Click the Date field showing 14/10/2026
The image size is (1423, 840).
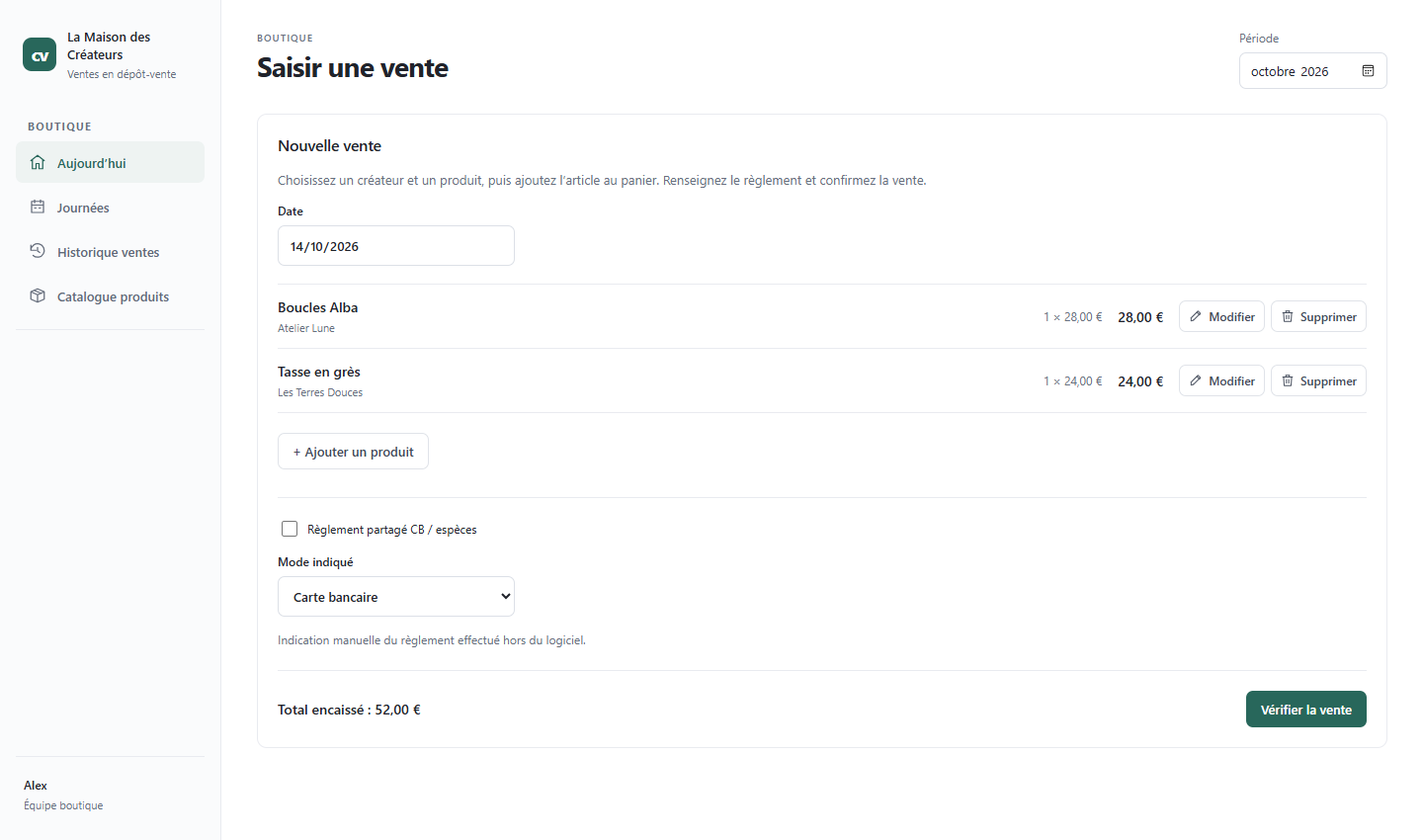click(396, 246)
